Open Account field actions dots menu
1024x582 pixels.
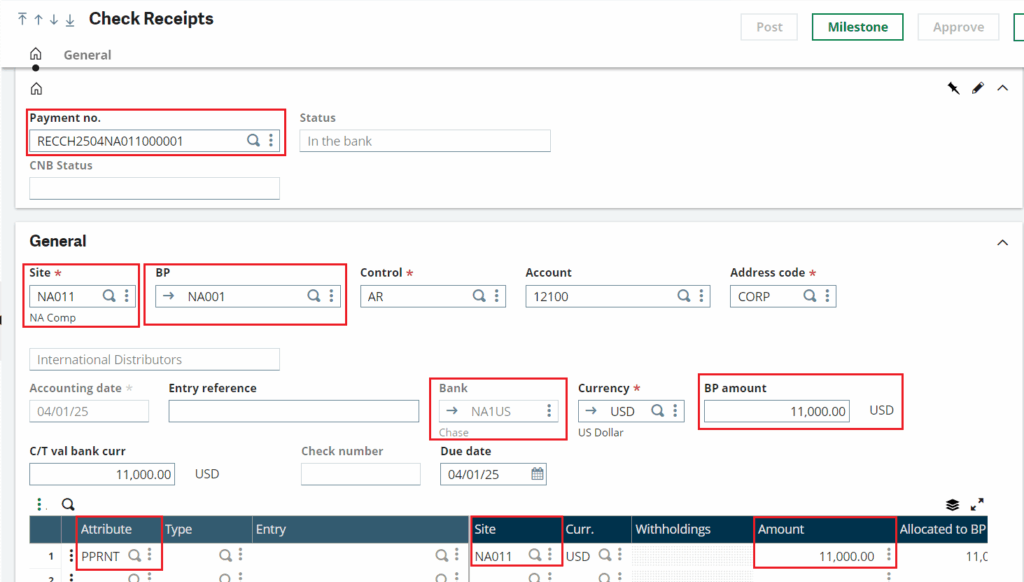click(701, 296)
